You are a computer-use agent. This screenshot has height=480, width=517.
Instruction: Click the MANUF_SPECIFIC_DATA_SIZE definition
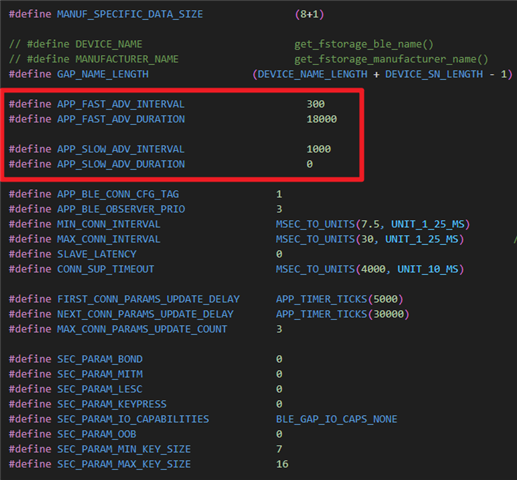point(130,14)
